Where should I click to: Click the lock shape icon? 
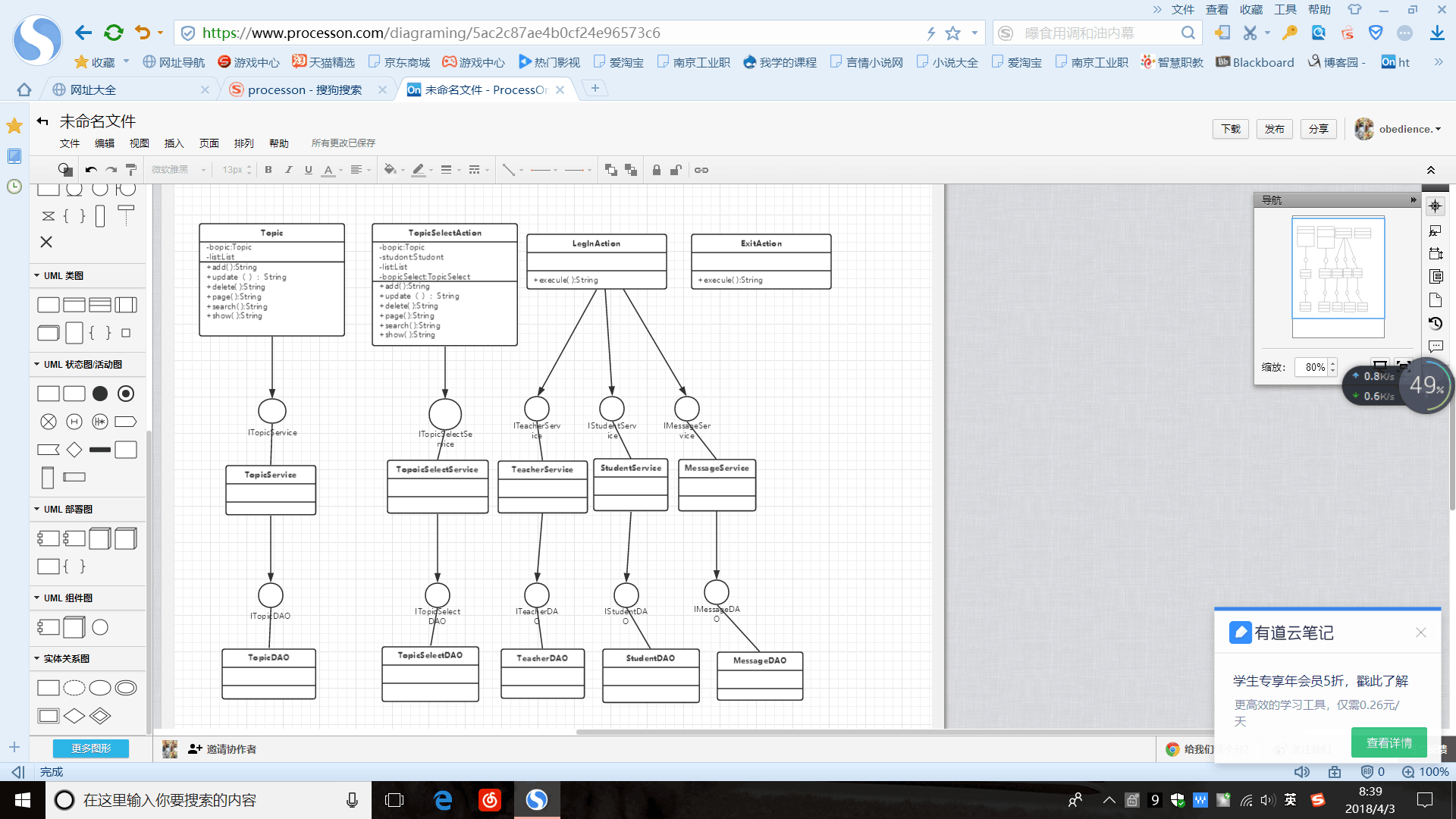(x=657, y=170)
